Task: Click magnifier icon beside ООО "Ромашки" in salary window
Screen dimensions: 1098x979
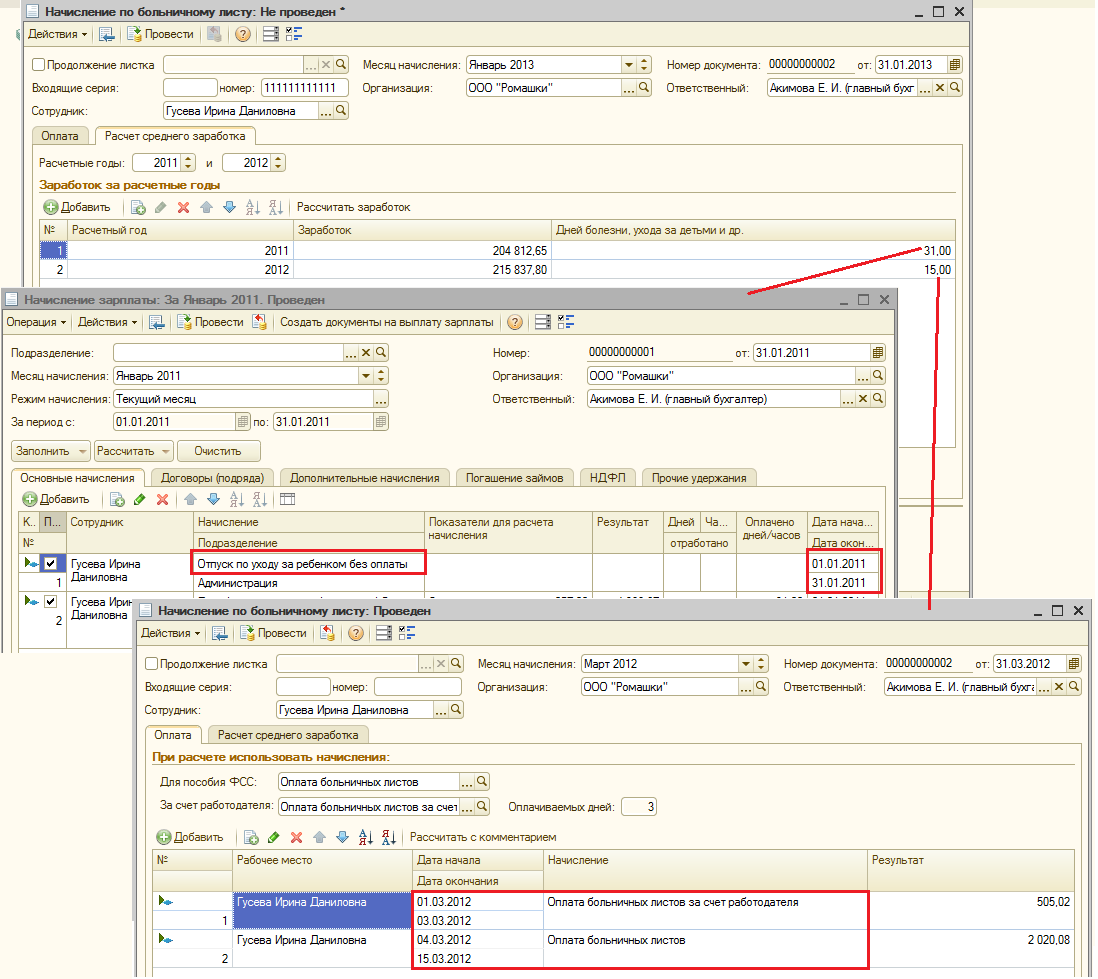Action: pyautogui.click(x=879, y=376)
